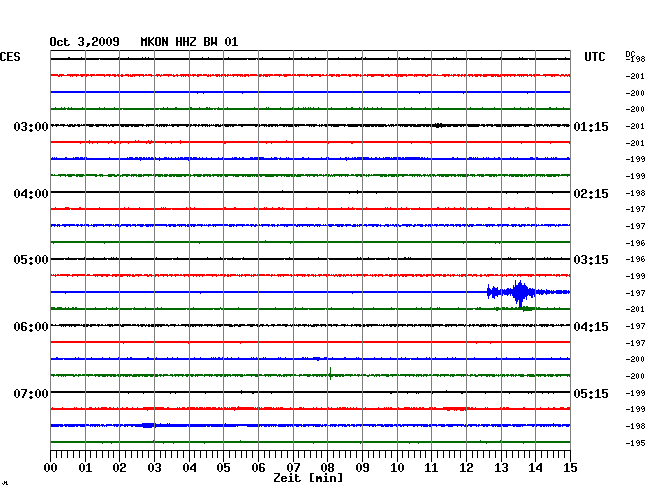This screenshot has width=650, height=494.
Task: Click the "01" minute axis label
Action: click(x=85, y=468)
